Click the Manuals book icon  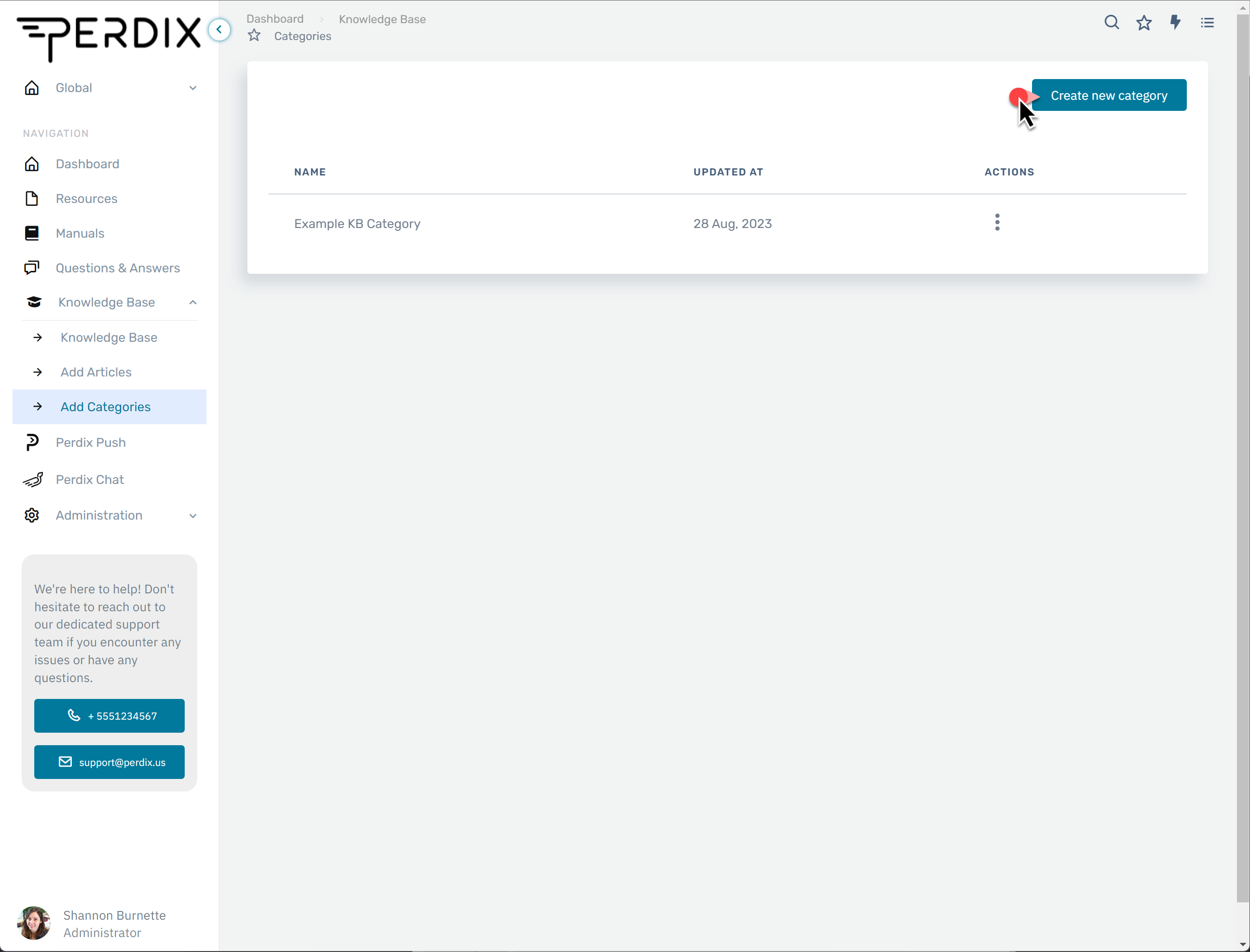click(x=32, y=233)
